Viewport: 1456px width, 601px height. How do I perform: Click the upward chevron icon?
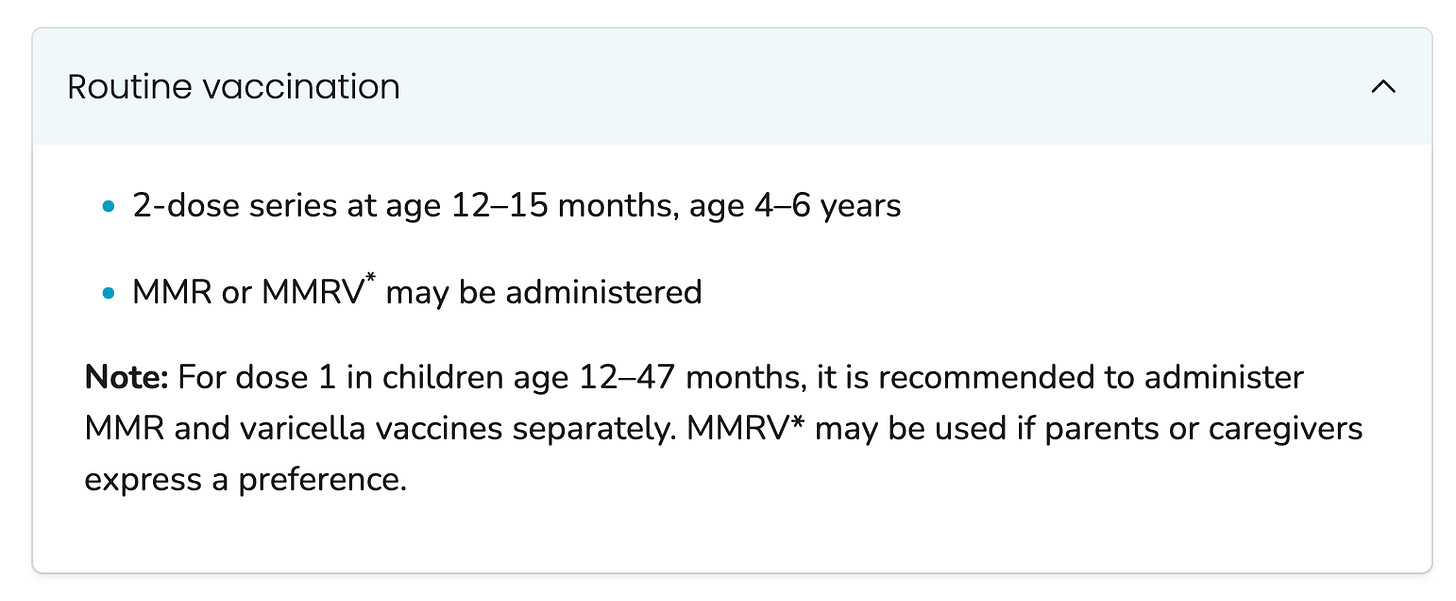(x=1383, y=87)
